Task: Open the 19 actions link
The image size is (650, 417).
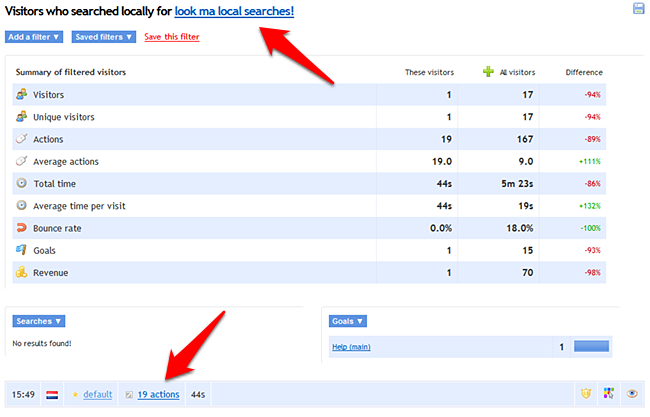Action: [158, 395]
